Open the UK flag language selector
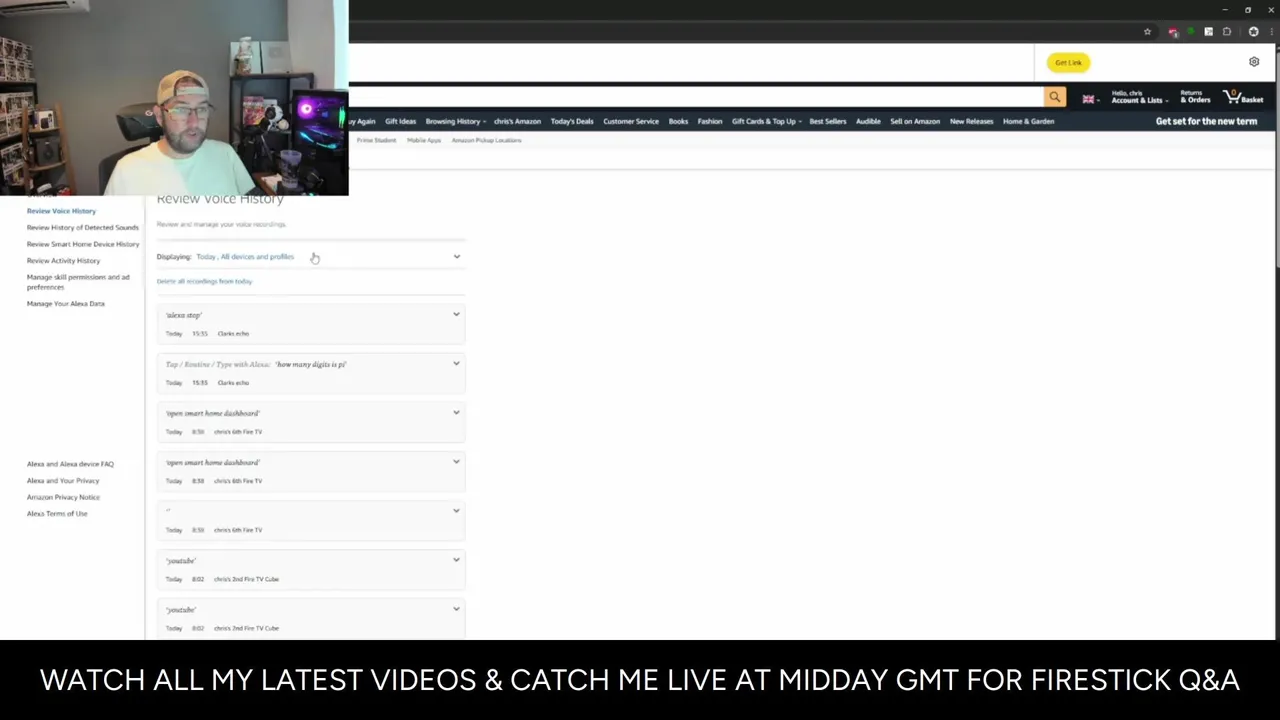The image size is (1280, 720). (x=1090, y=99)
